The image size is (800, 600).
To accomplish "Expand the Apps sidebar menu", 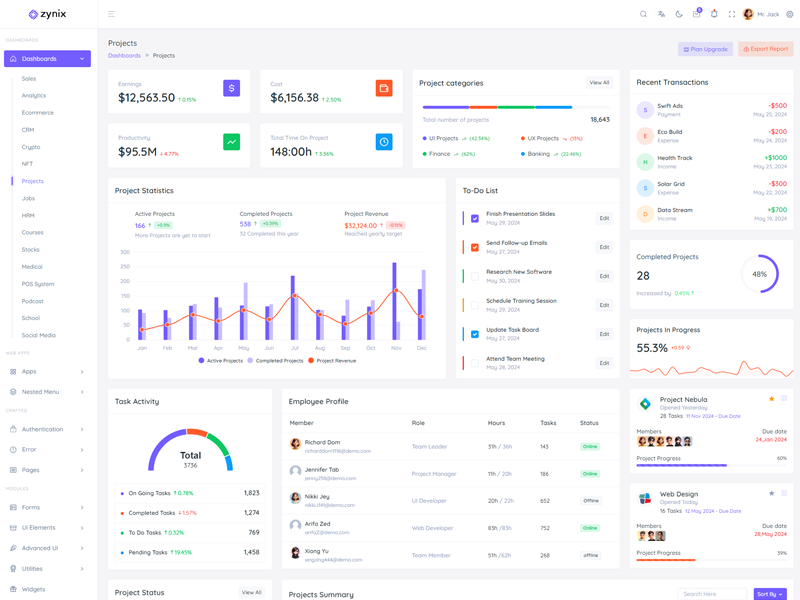I will point(47,371).
